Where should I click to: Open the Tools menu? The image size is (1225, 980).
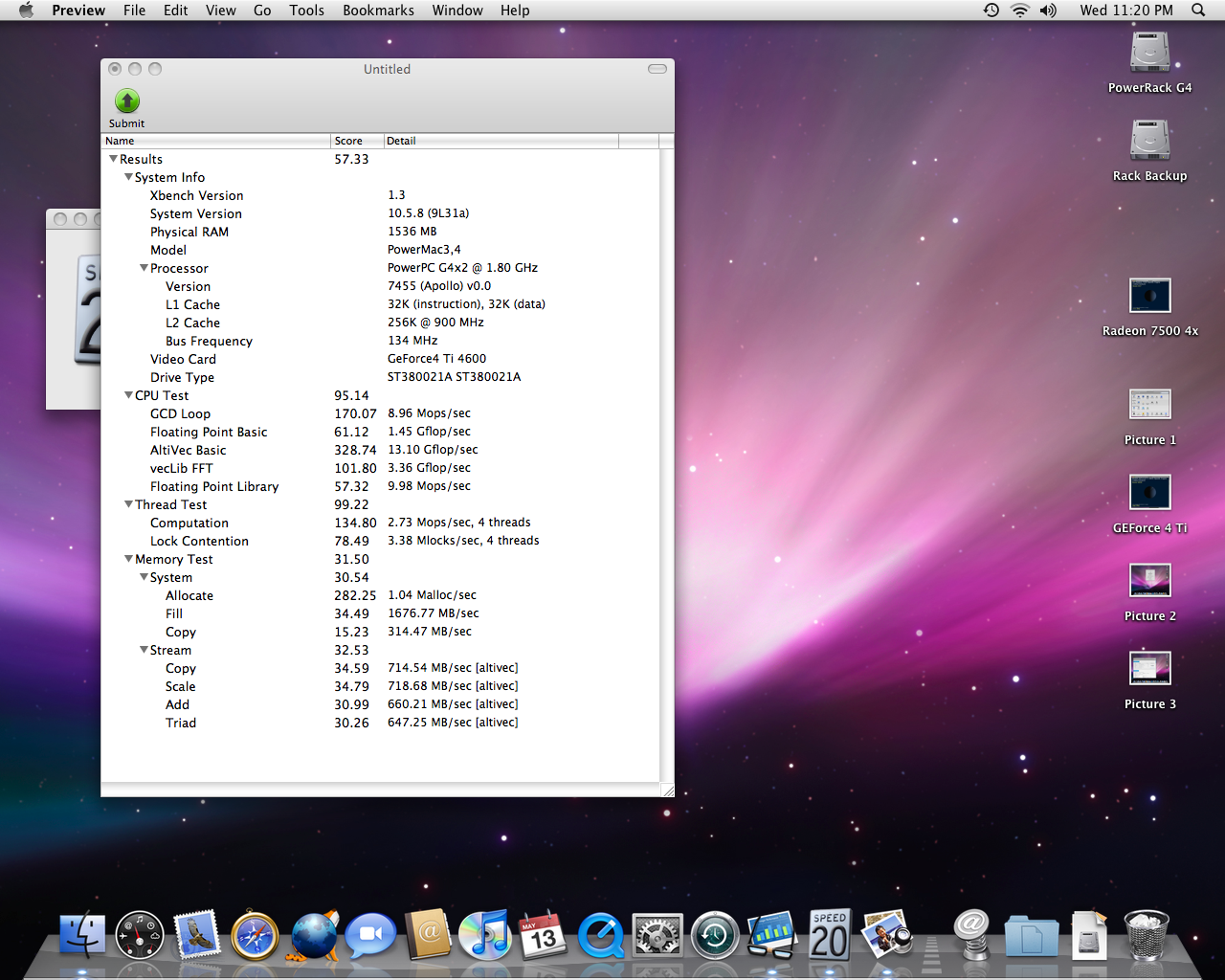[x=306, y=10]
